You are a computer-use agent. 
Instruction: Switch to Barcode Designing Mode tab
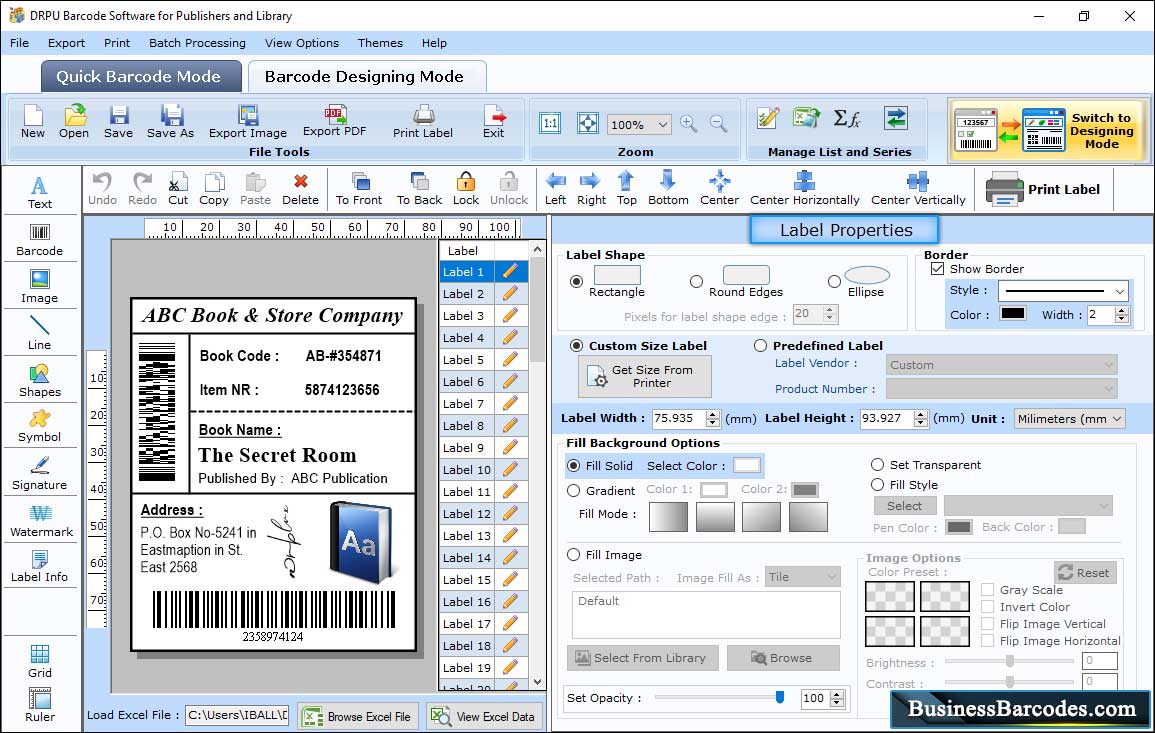coord(366,77)
